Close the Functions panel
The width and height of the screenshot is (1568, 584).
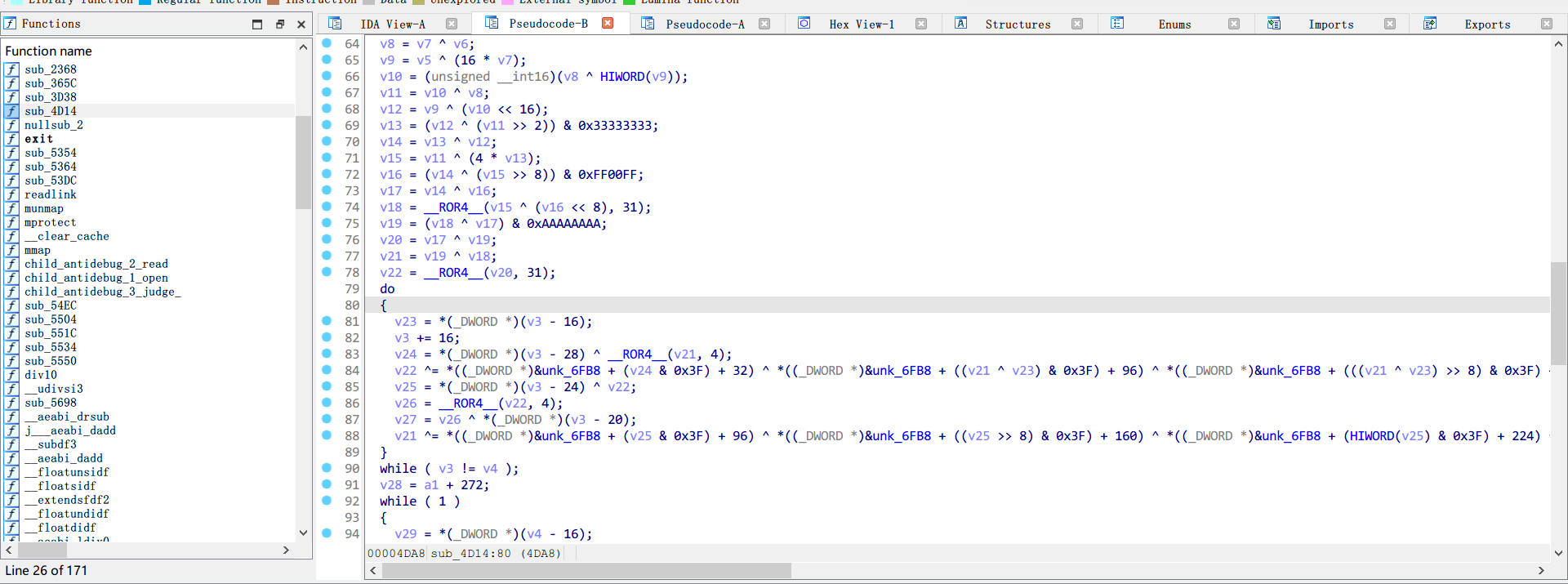pyautogui.click(x=301, y=25)
